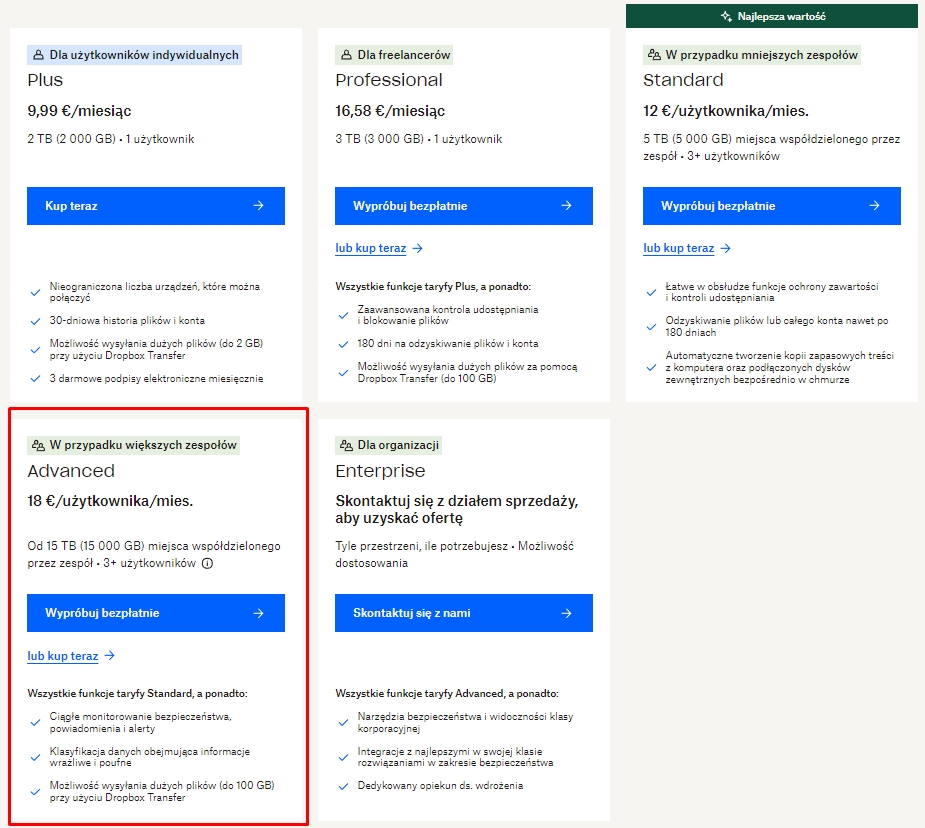This screenshot has width=925, height=828.
Task: Click team icon in W przypadku większych zespołów badge
Action: [39, 445]
